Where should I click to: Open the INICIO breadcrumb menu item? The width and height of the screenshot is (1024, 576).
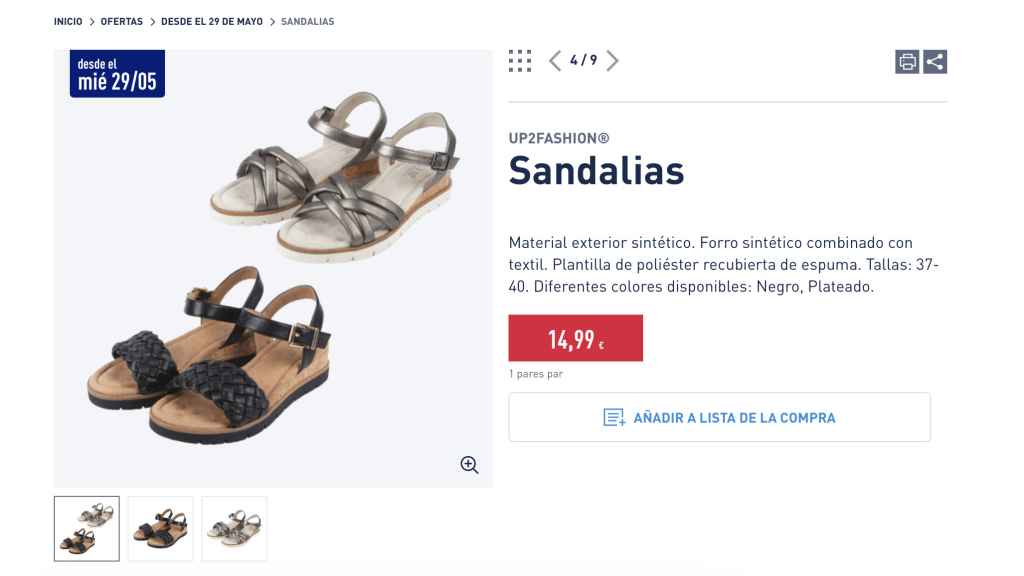click(67, 20)
